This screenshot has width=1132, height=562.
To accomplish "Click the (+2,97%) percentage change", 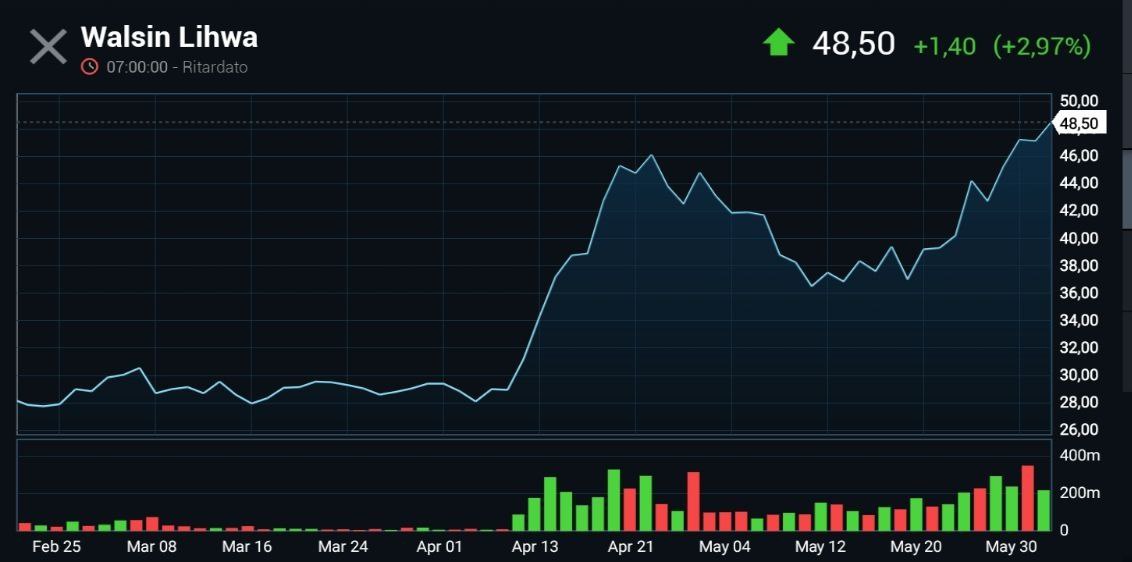I will (x=1041, y=45).
